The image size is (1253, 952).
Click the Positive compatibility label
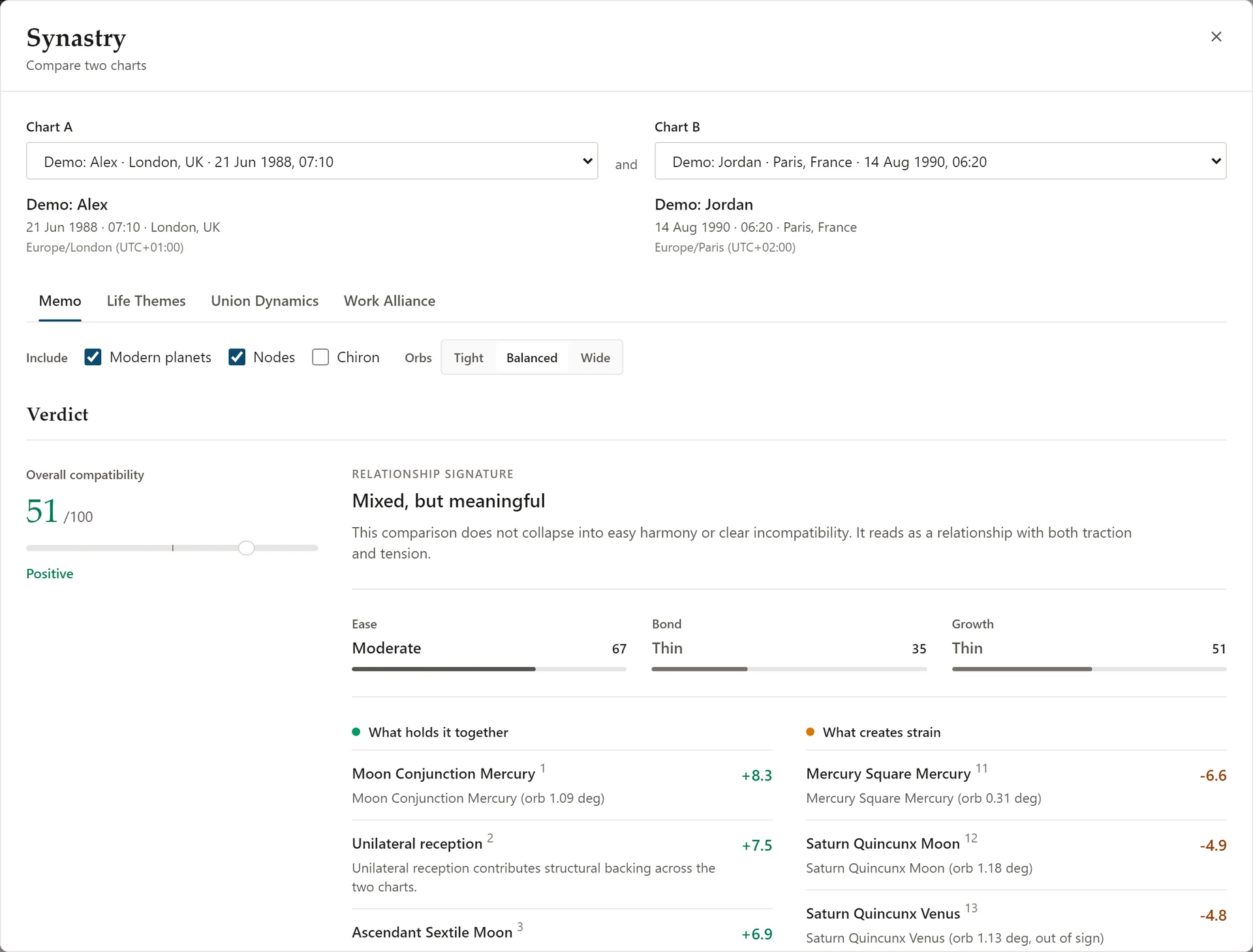click(50, 574)
